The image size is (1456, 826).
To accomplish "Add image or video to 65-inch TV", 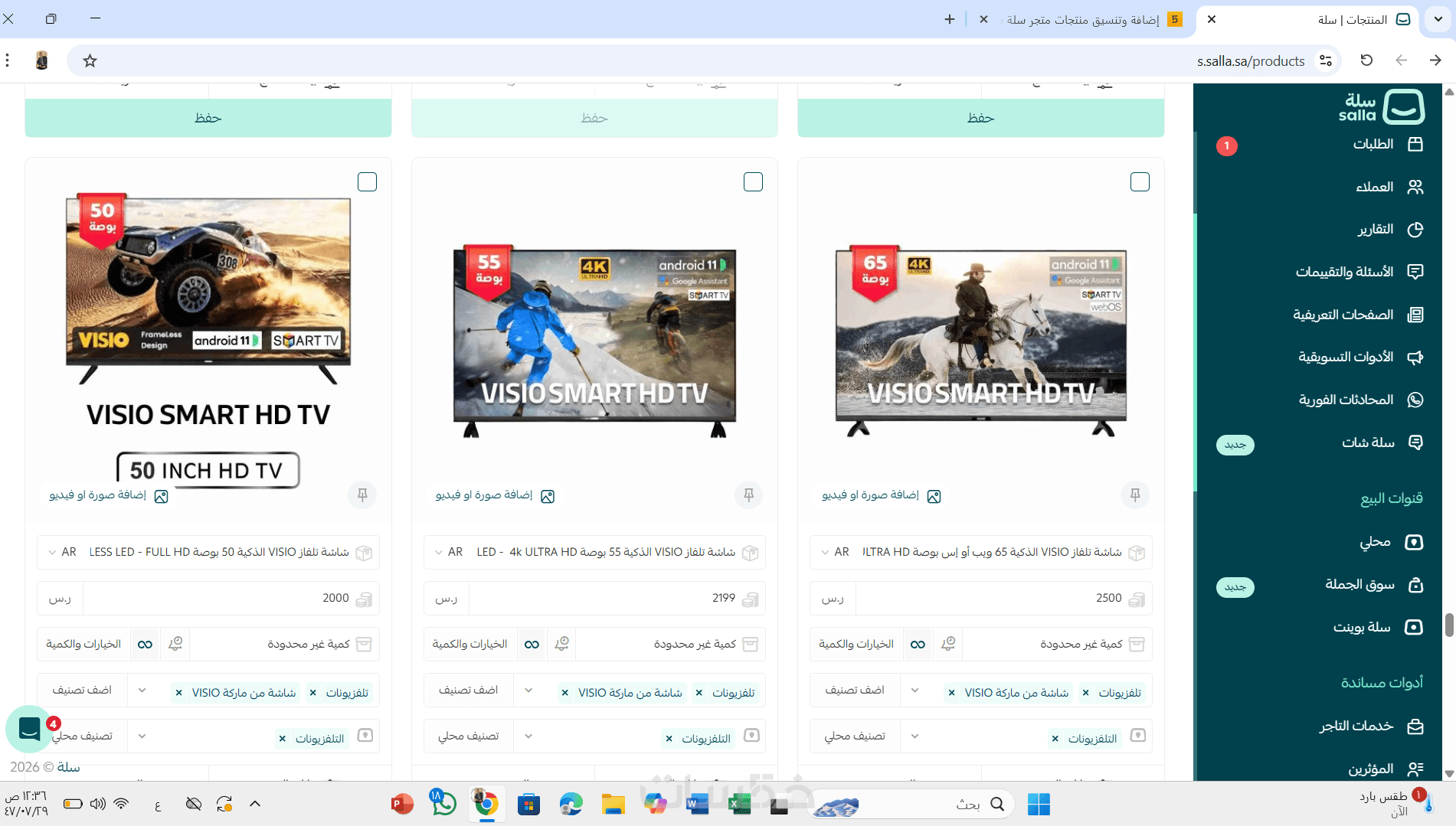I will [881, 495].
